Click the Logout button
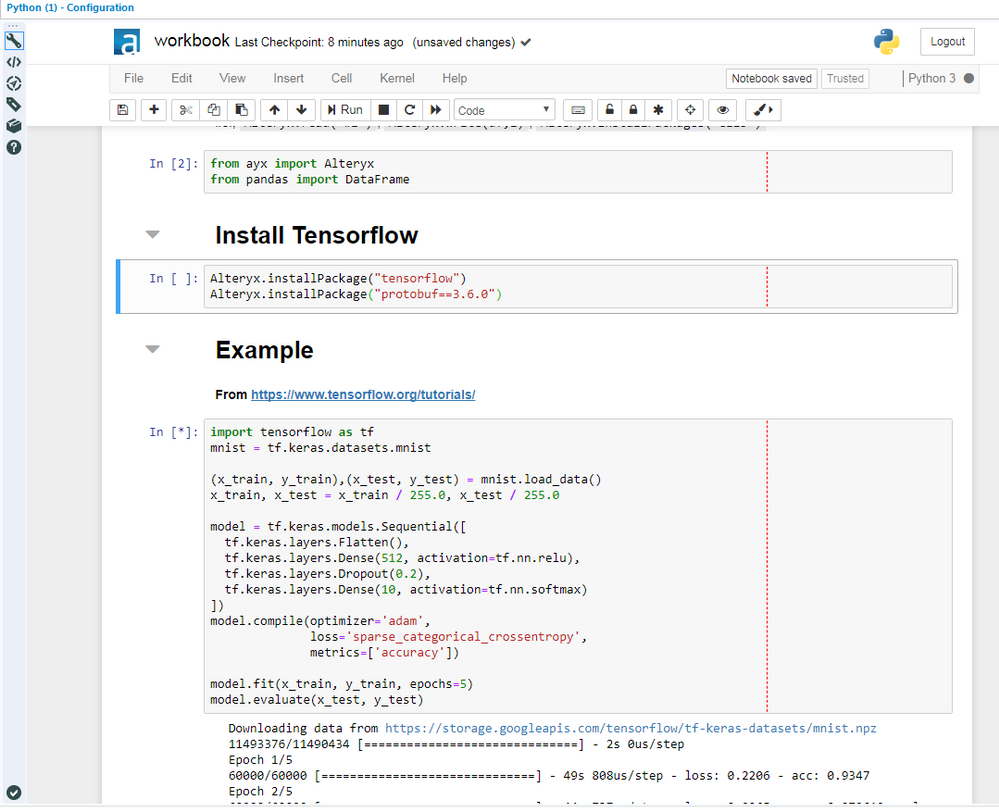Screen dimensions: 999x810 pos(947,41)
